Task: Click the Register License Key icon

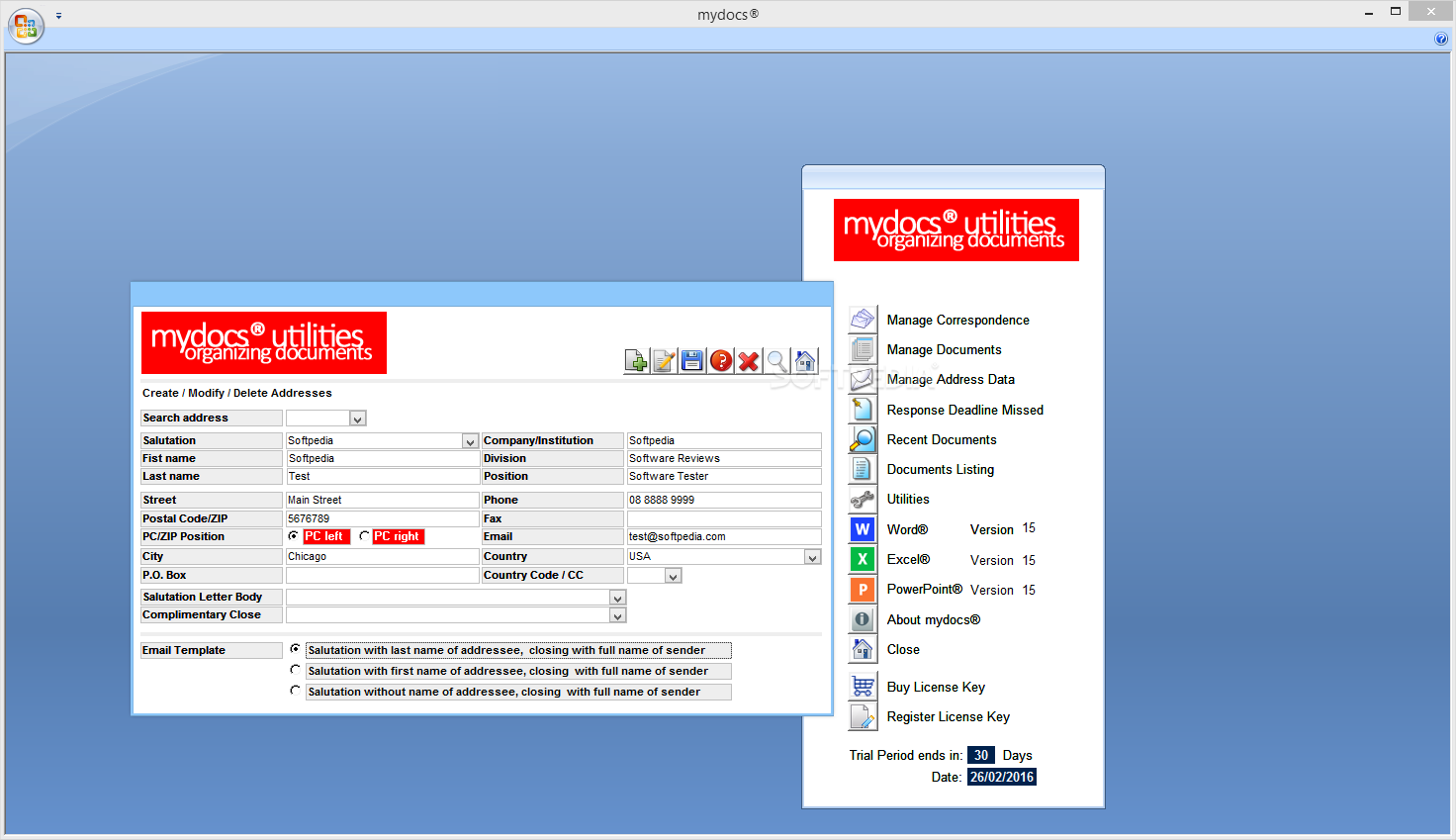Action: coord(863,716)
